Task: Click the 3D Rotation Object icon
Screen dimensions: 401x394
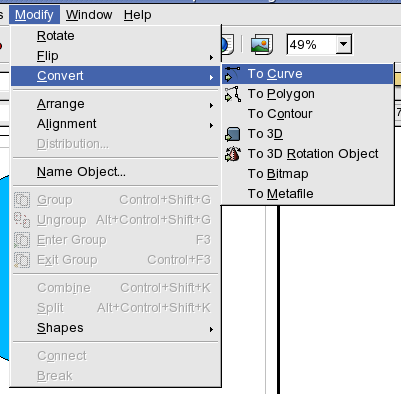Action: [233, 154]
